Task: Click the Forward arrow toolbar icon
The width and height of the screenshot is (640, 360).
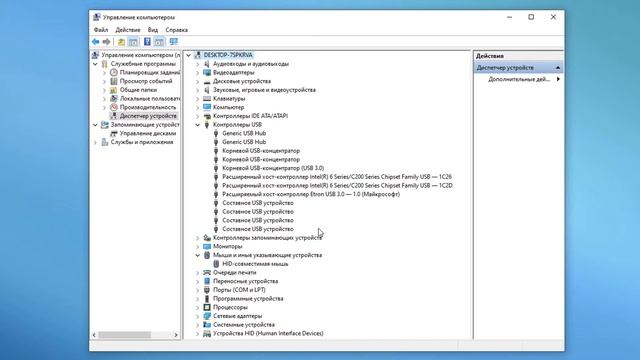Action: (107, 42)
